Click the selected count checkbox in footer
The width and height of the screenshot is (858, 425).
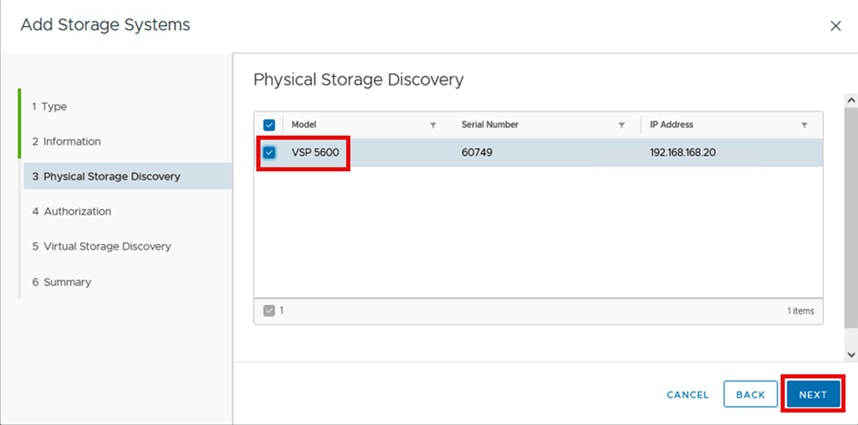click(x=268, y=310)
